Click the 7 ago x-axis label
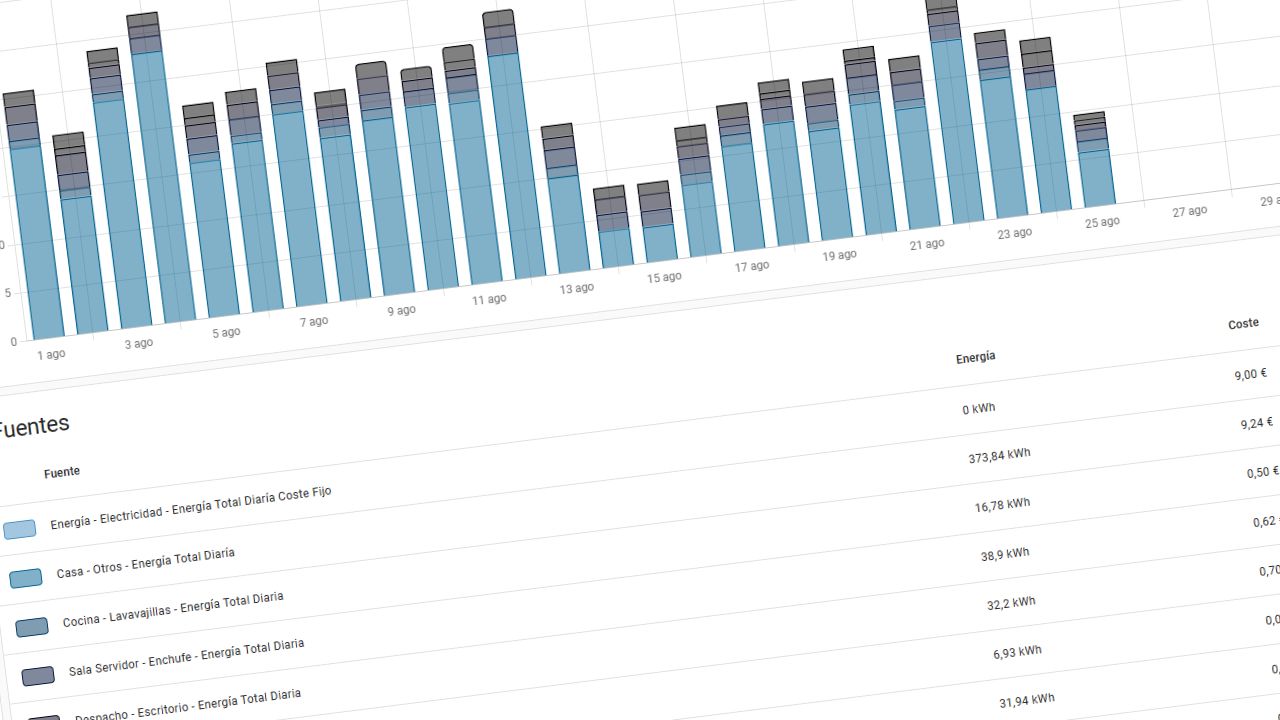The image size is (1280, 720). point(313,322)
